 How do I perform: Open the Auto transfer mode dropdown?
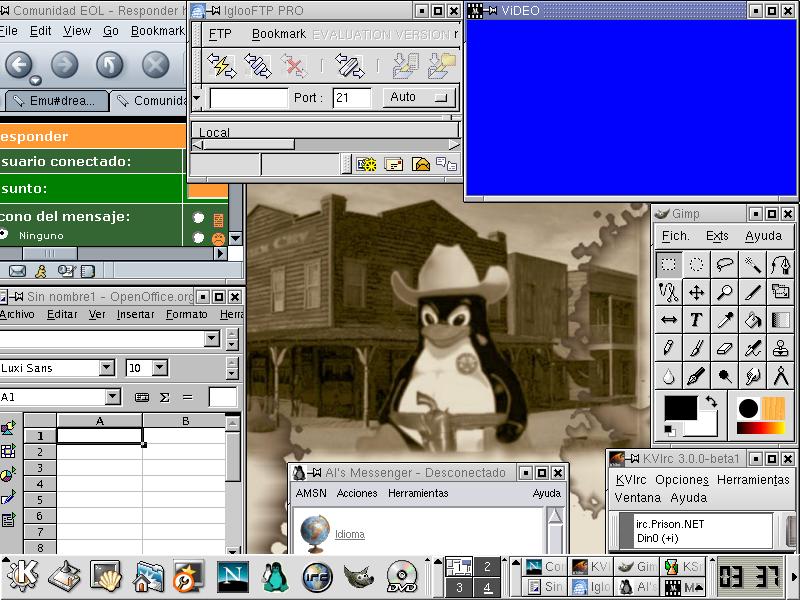(419, 97)
